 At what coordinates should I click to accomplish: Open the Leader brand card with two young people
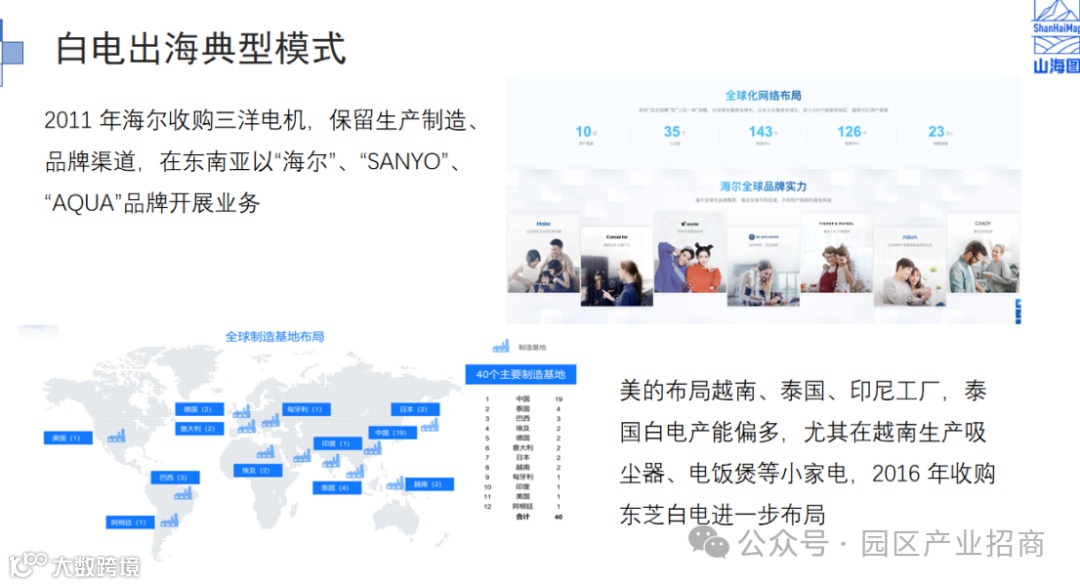tap(689, 253)
